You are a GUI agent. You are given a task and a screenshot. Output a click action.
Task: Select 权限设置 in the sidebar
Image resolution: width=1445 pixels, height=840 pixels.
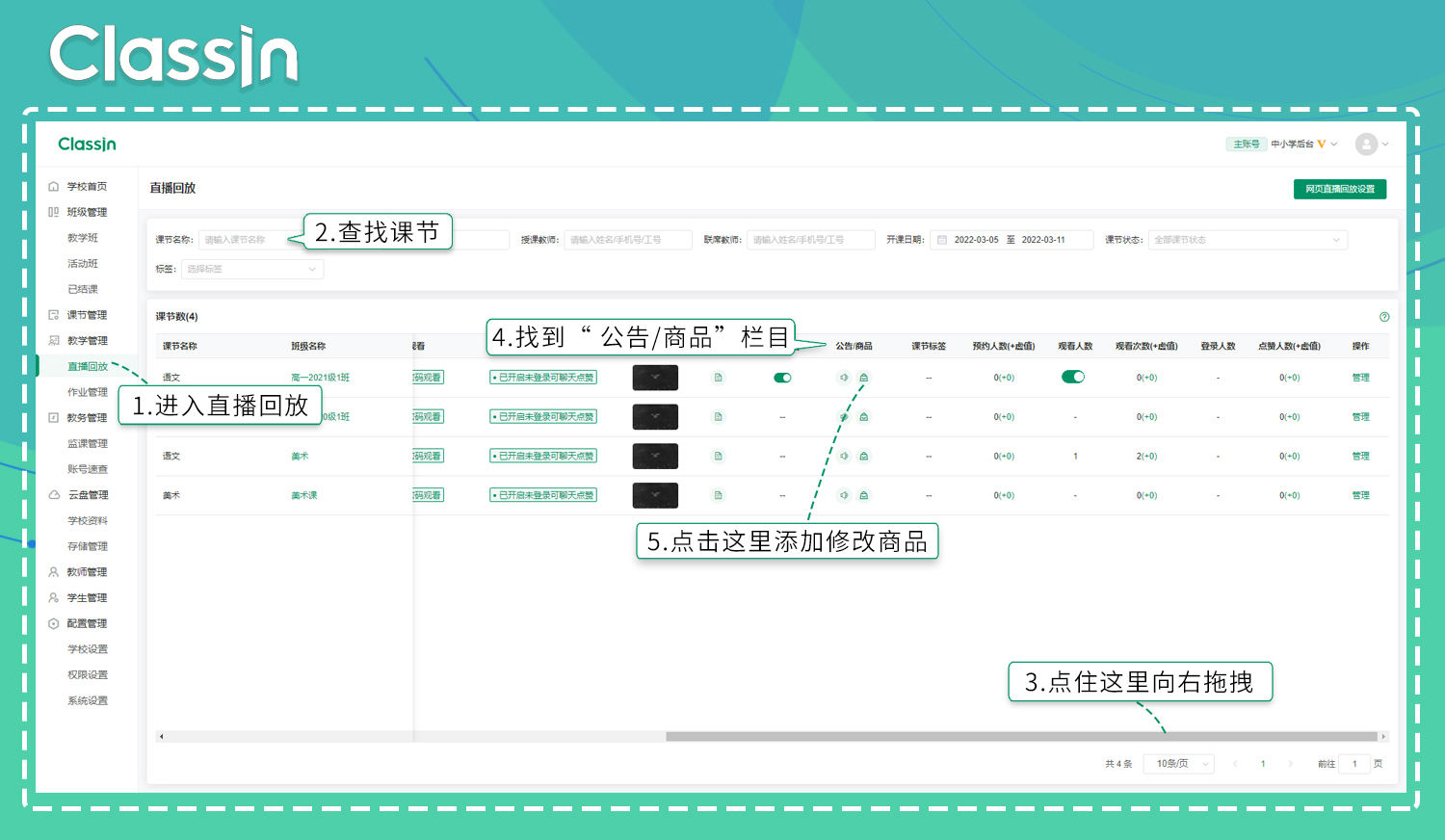[88, 675]
